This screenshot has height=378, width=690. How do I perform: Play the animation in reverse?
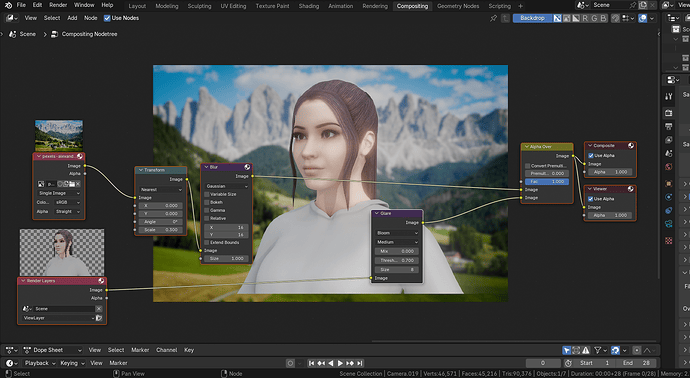pos(330,363)
